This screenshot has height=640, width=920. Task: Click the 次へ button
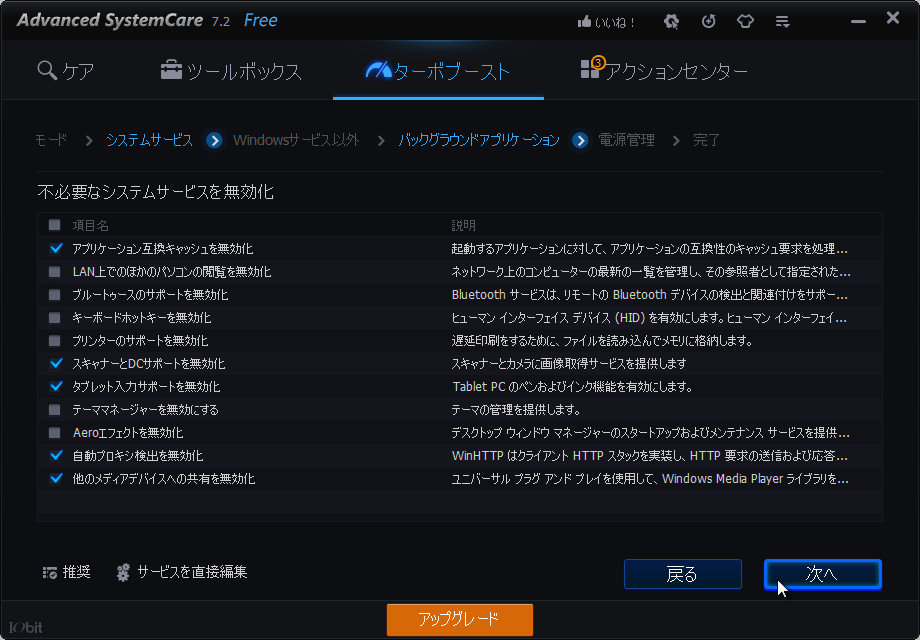pos(822,574)
